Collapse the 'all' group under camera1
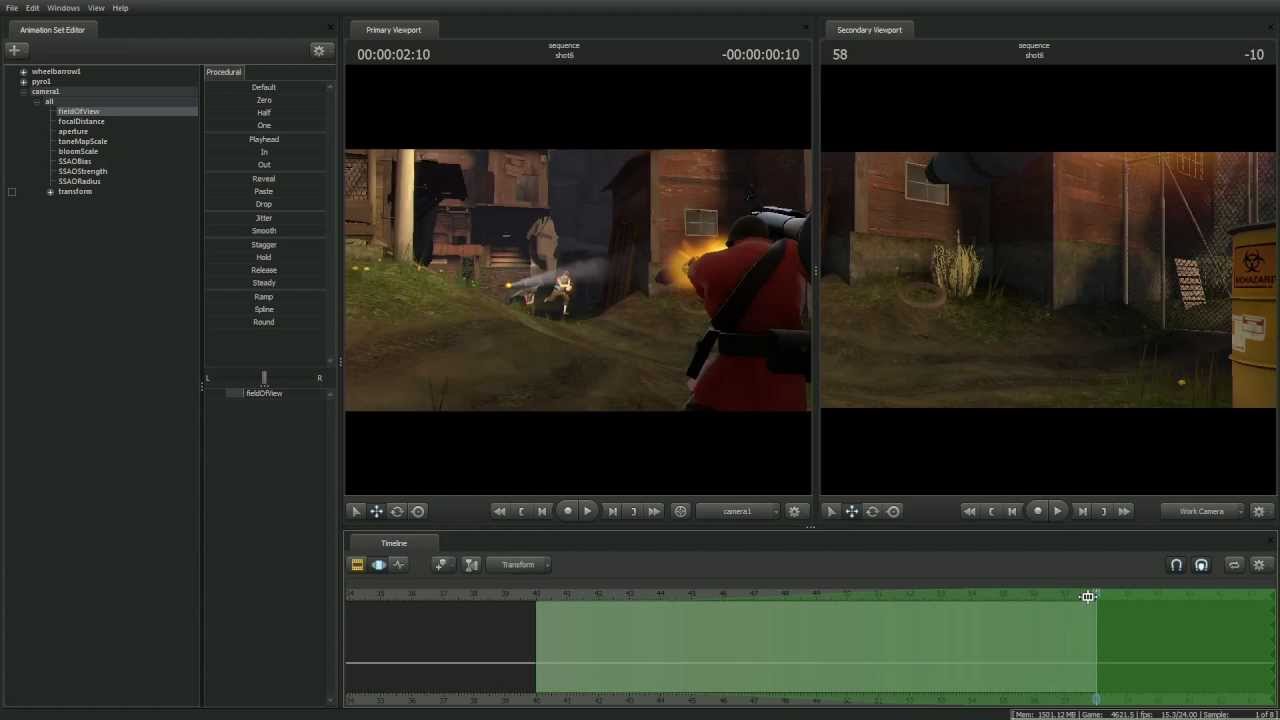Image resolution: width=1280 pixels, height=720 pixels. click(x=36, y=102)
